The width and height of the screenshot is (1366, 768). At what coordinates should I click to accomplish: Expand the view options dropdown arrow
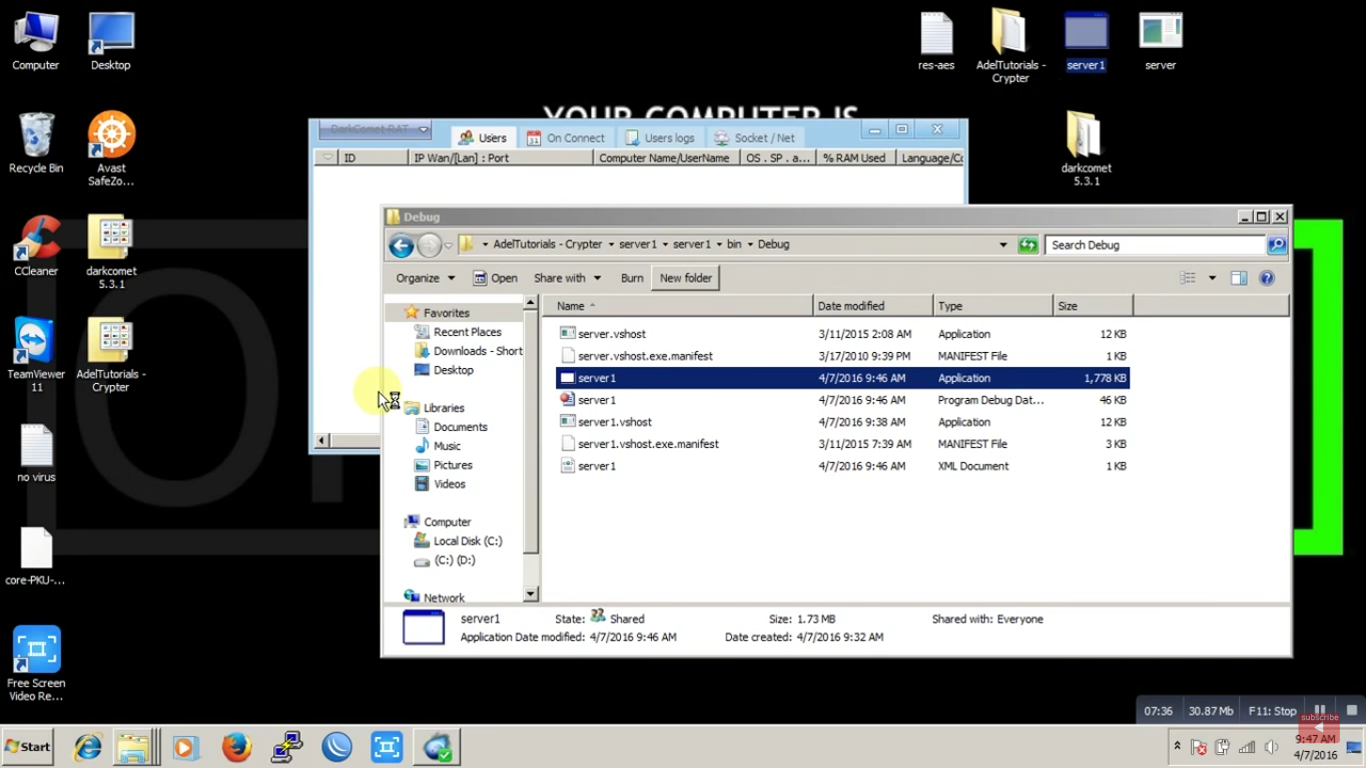(1212, 278)
